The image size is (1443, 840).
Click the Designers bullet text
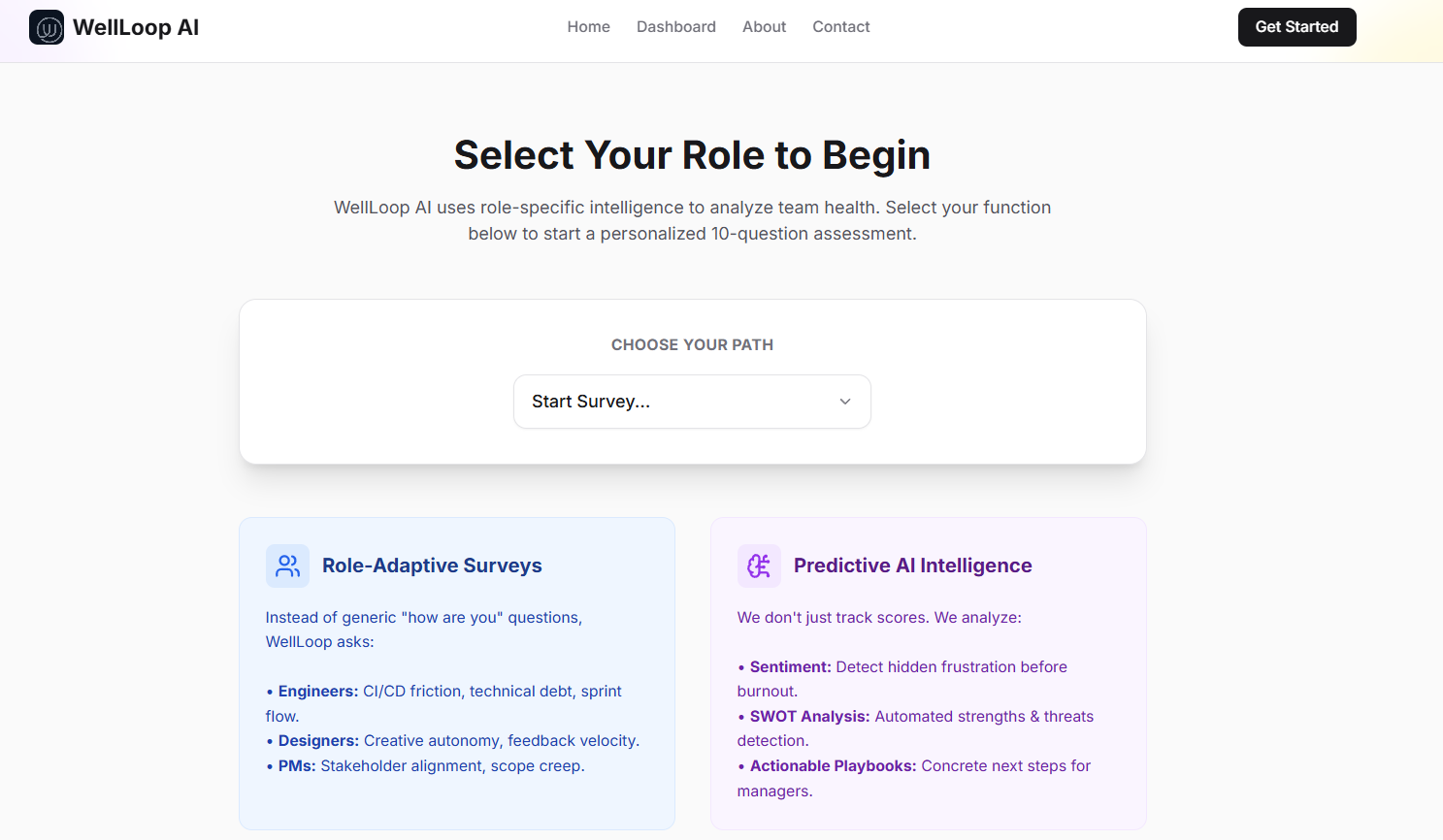[453, 741]
